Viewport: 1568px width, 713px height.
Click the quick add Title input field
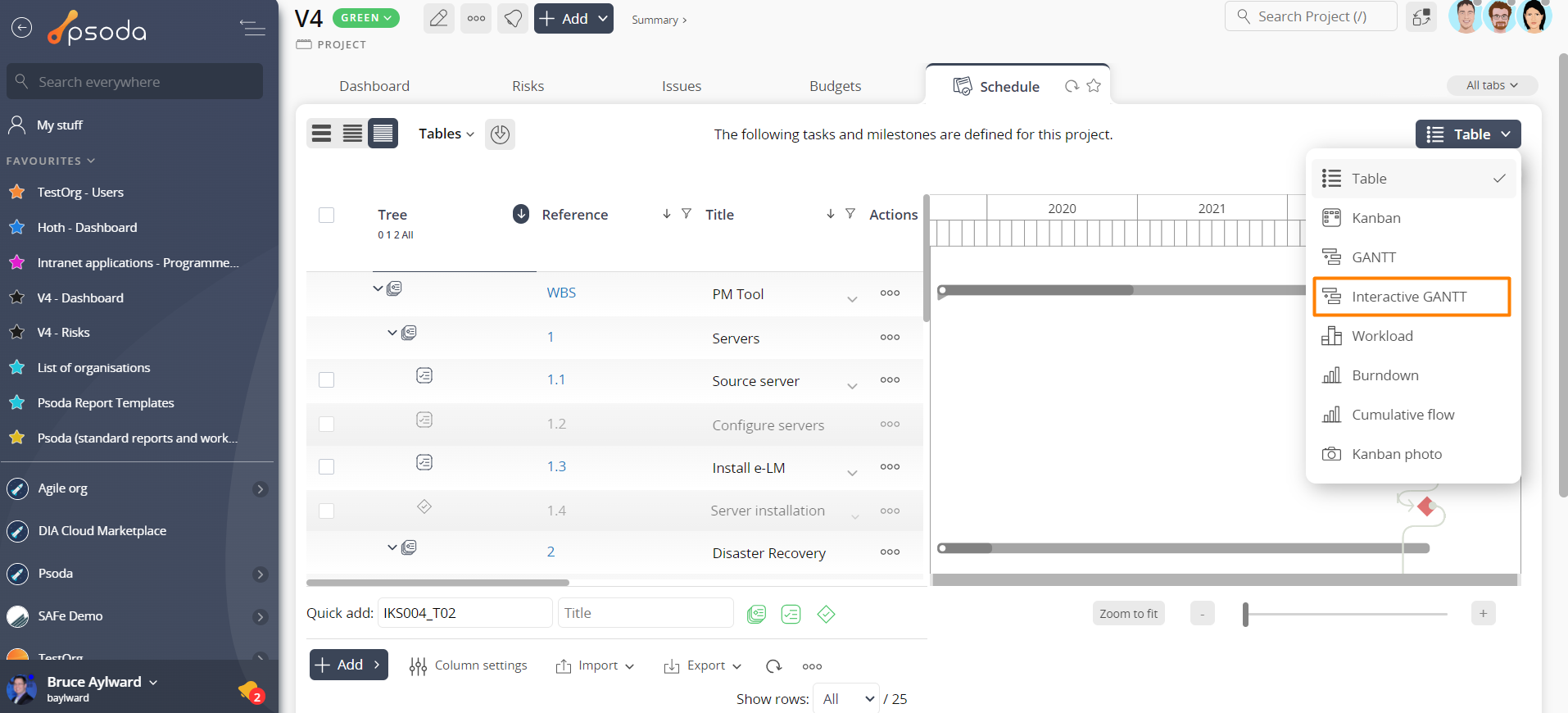(x=645, y=613)
